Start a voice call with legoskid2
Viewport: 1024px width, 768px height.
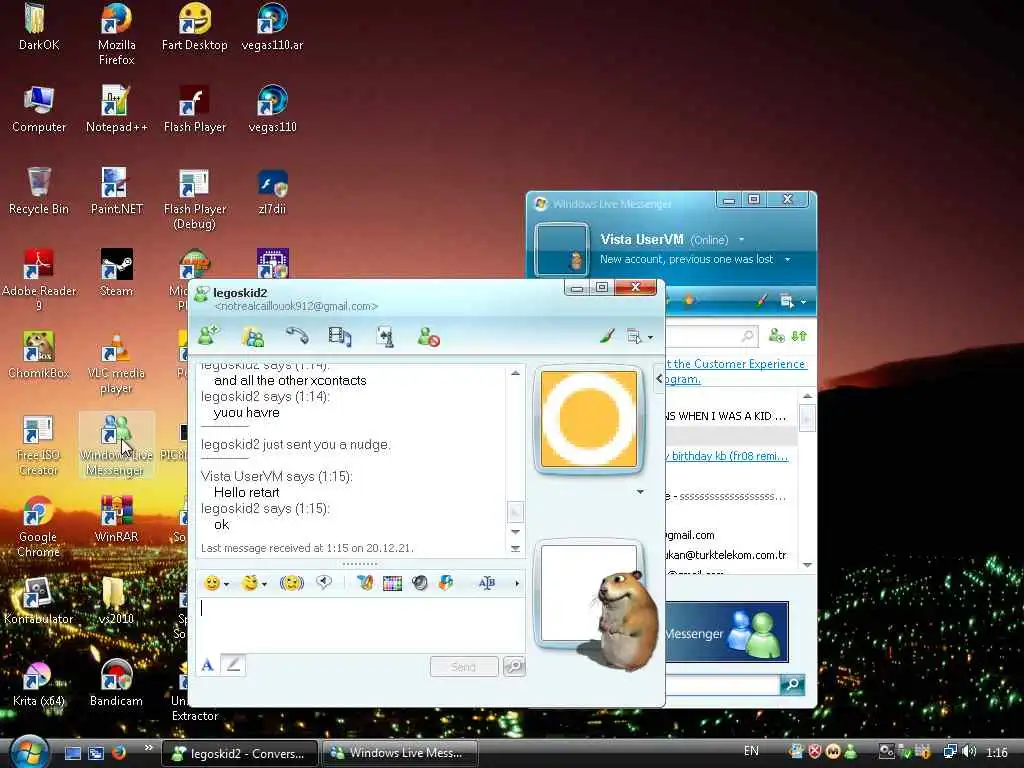coord(297,336)
